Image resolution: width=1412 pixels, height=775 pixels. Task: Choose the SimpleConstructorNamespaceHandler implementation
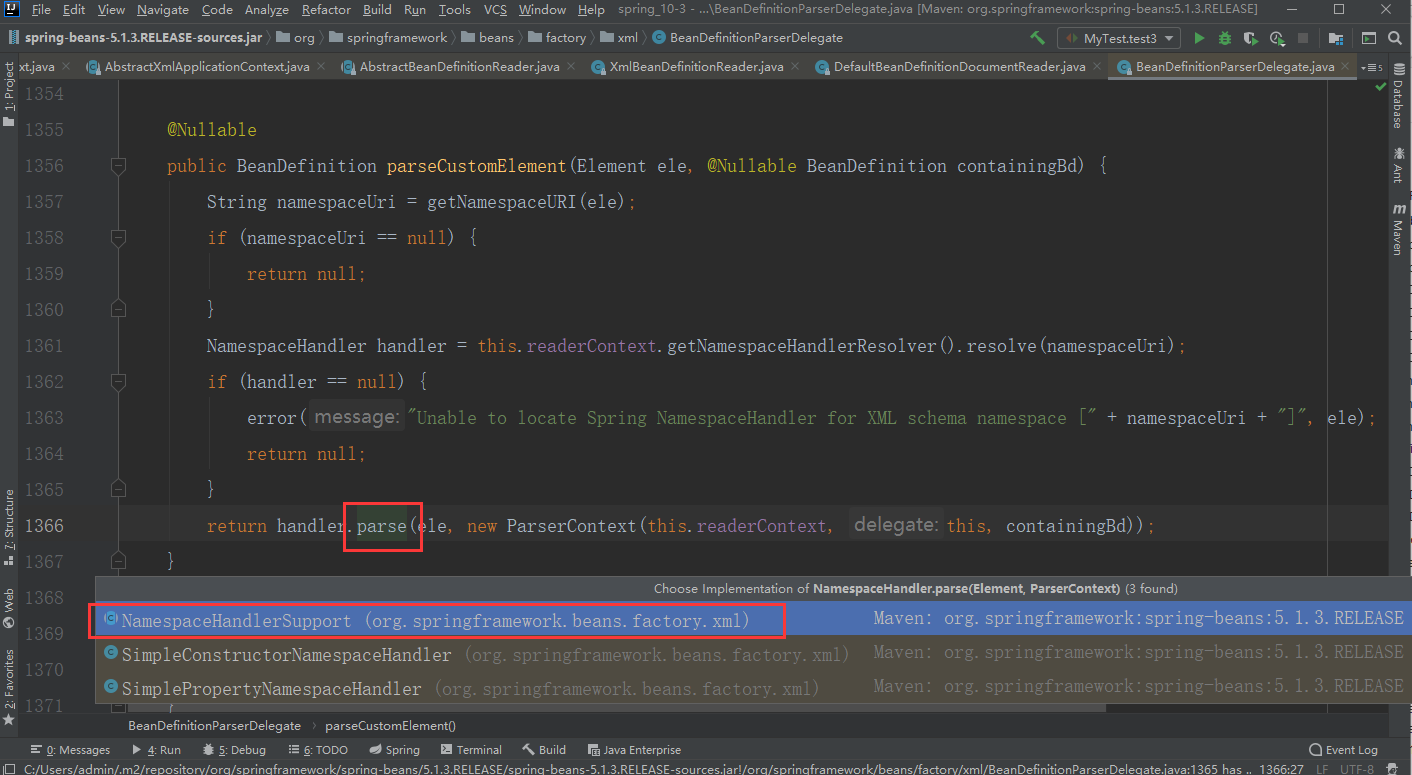(751, 654)
